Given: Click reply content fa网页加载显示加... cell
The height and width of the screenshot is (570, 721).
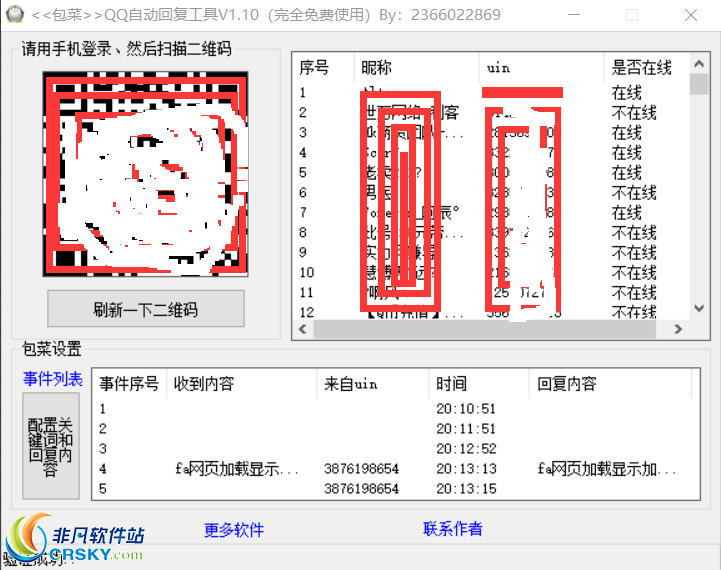Looking at the screenshot, I should (x=607, y=468).
